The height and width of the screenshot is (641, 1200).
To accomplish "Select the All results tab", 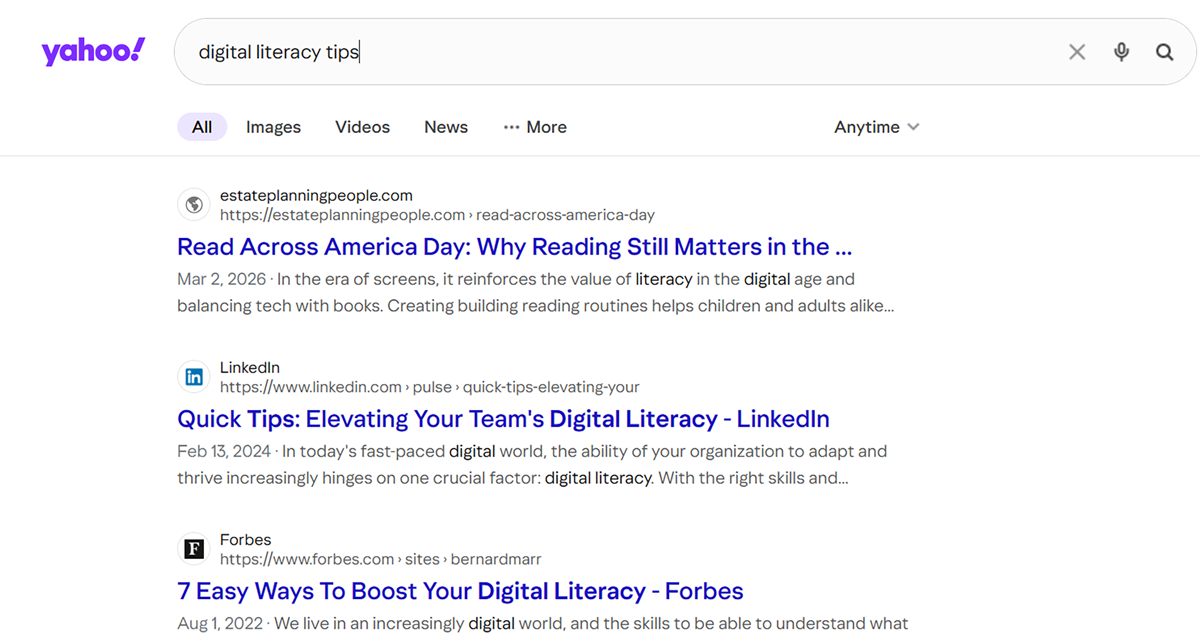I will click(202, 127).
